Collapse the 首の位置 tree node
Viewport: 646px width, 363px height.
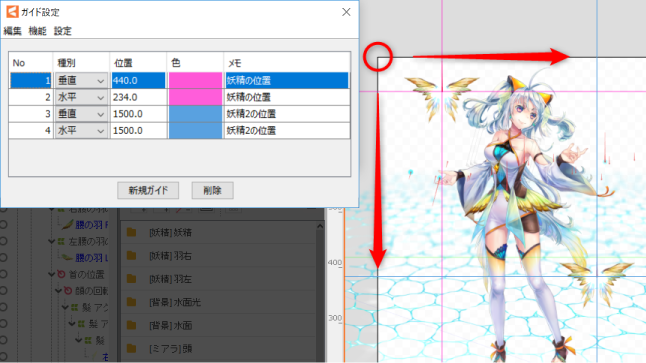(51, 274)
